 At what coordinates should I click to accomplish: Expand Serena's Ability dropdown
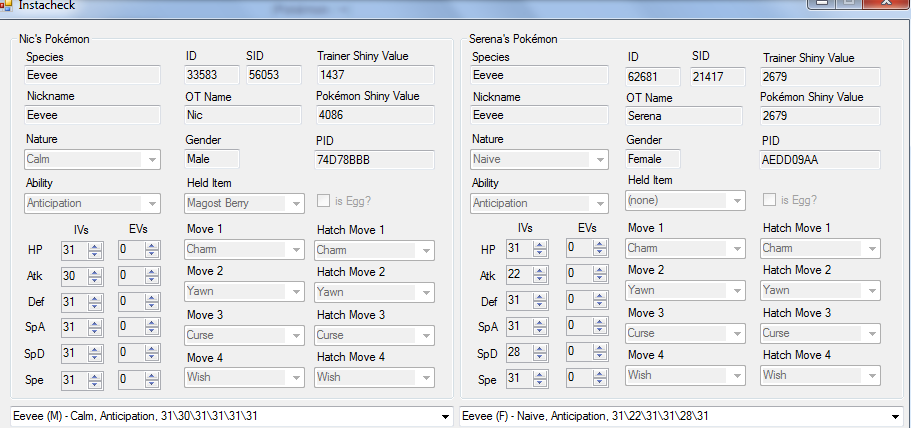(539, 203)
